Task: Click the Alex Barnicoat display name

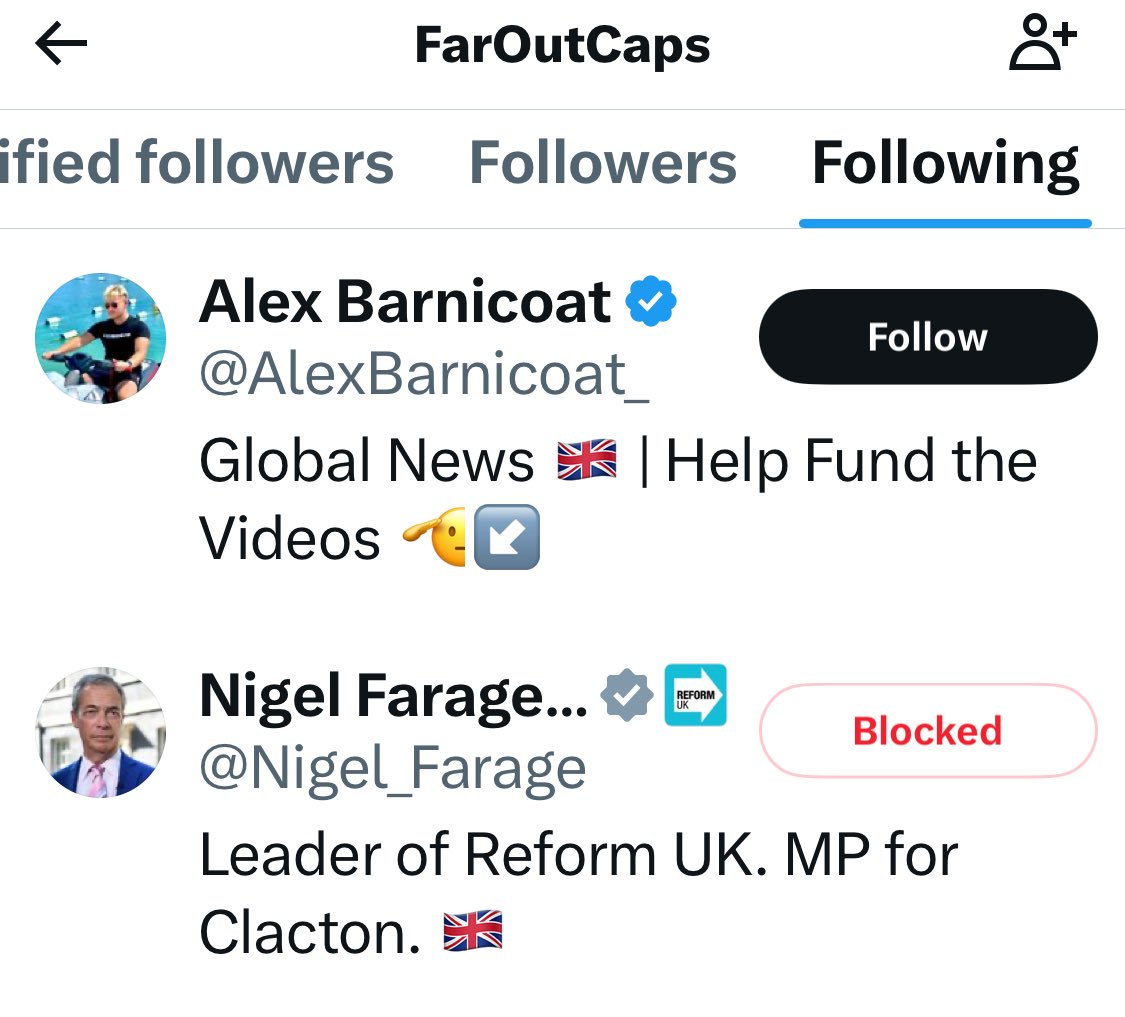Action: coord(405,301)
